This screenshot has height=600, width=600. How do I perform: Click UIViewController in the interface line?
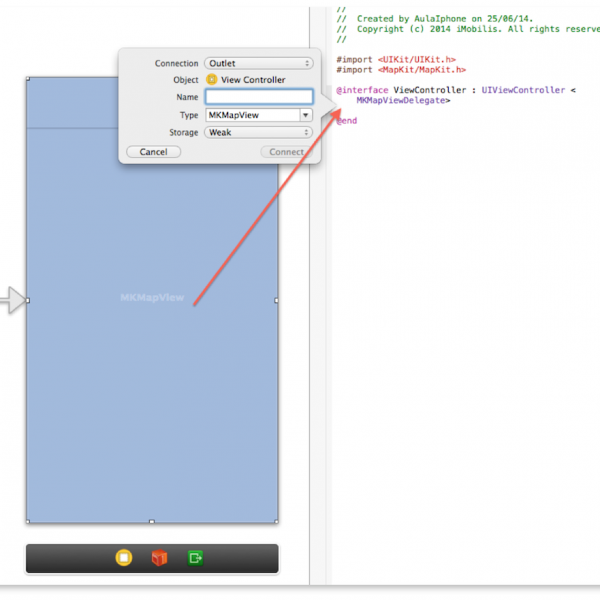523,90
